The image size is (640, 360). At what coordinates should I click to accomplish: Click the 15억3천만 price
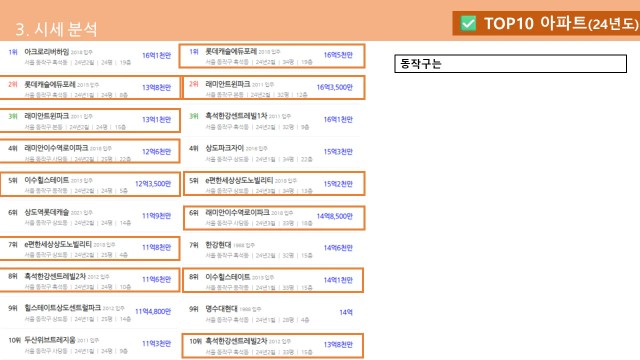tap(338, 152)
